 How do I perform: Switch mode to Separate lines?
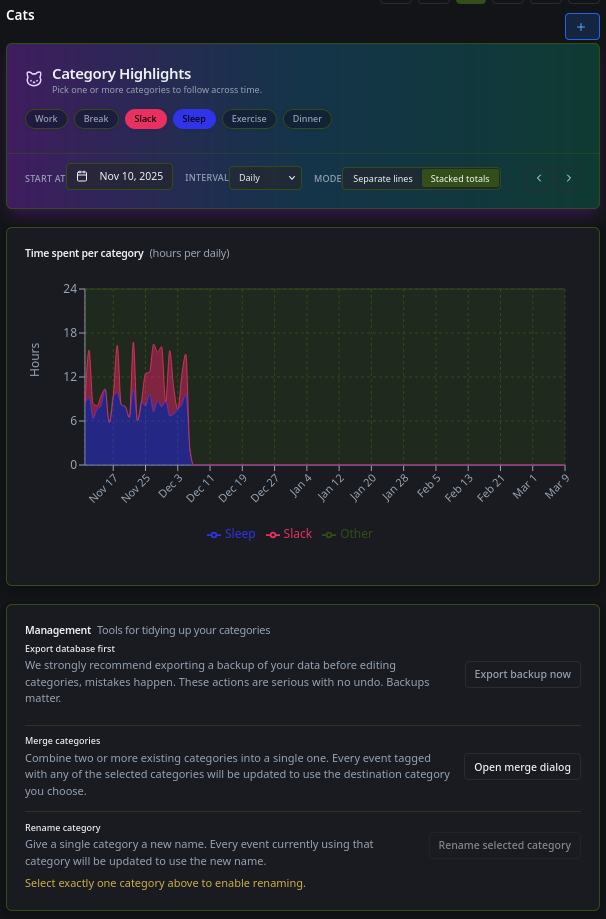tap(382, 179)
